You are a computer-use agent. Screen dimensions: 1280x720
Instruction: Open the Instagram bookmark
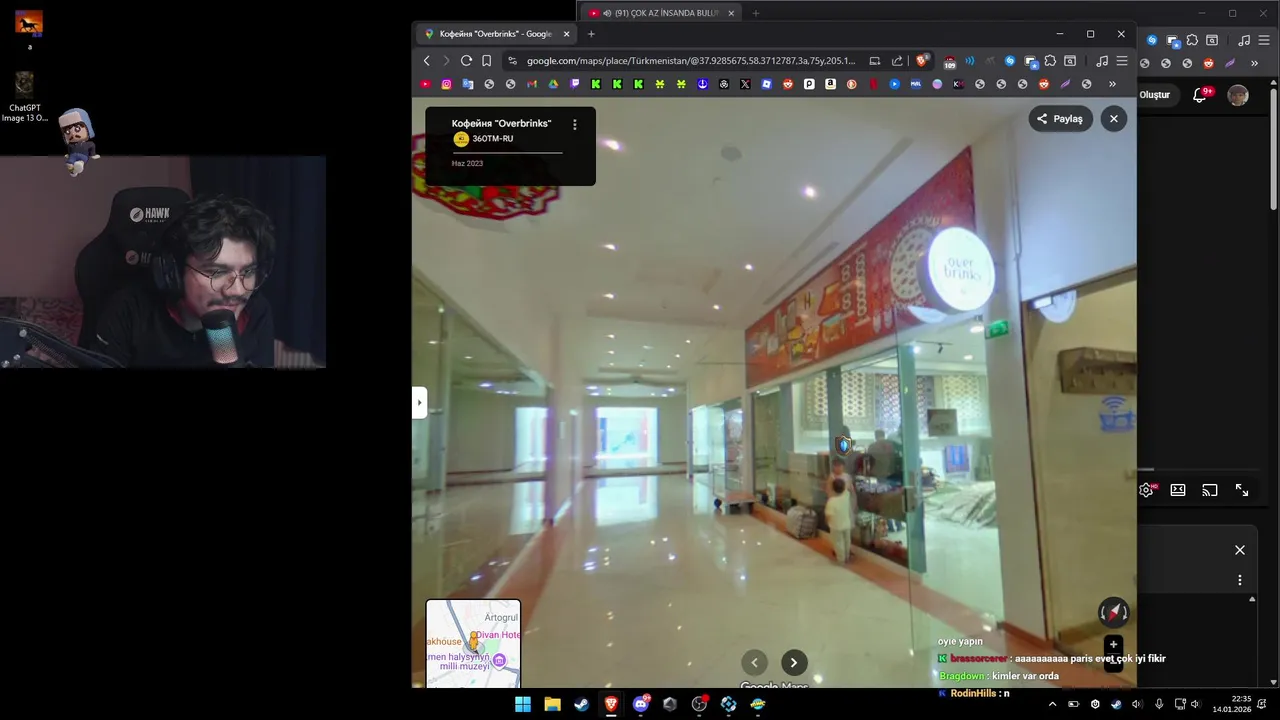tap(446, 84)
